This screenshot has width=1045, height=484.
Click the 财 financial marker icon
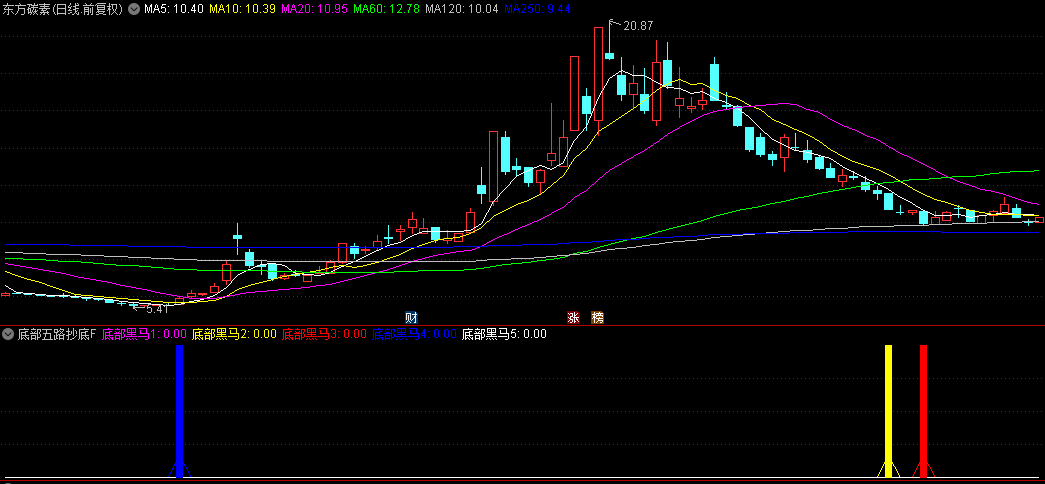pyautogui.click(x=411, y=317)
